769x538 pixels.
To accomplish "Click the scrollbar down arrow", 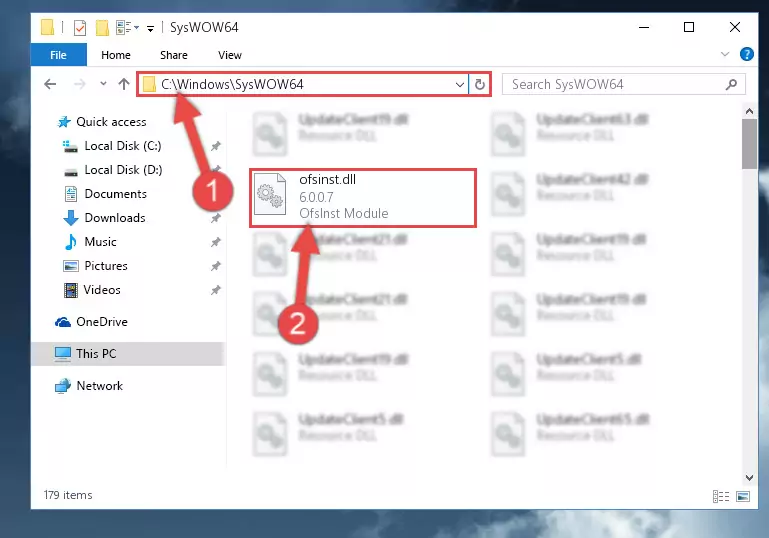I will pos(749,477).
